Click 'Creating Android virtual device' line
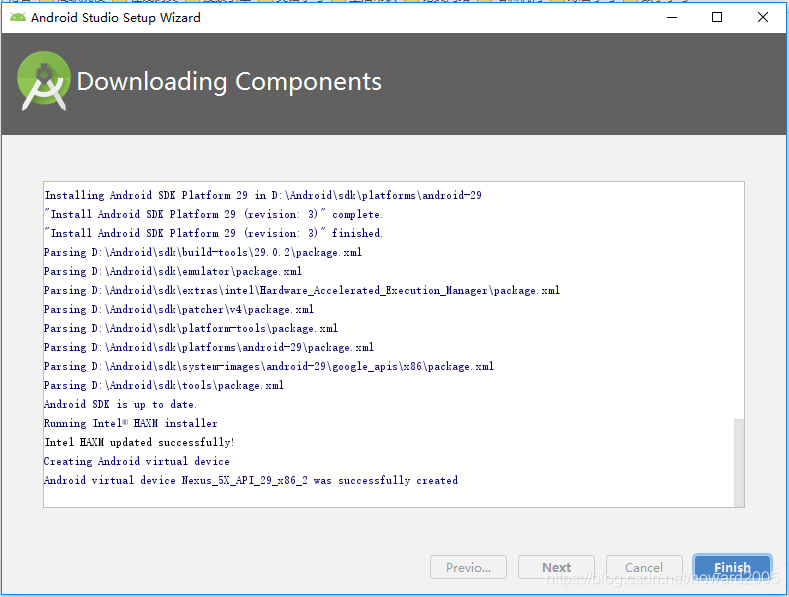Viewport: 789px width, 597px height. click(136, 462)
